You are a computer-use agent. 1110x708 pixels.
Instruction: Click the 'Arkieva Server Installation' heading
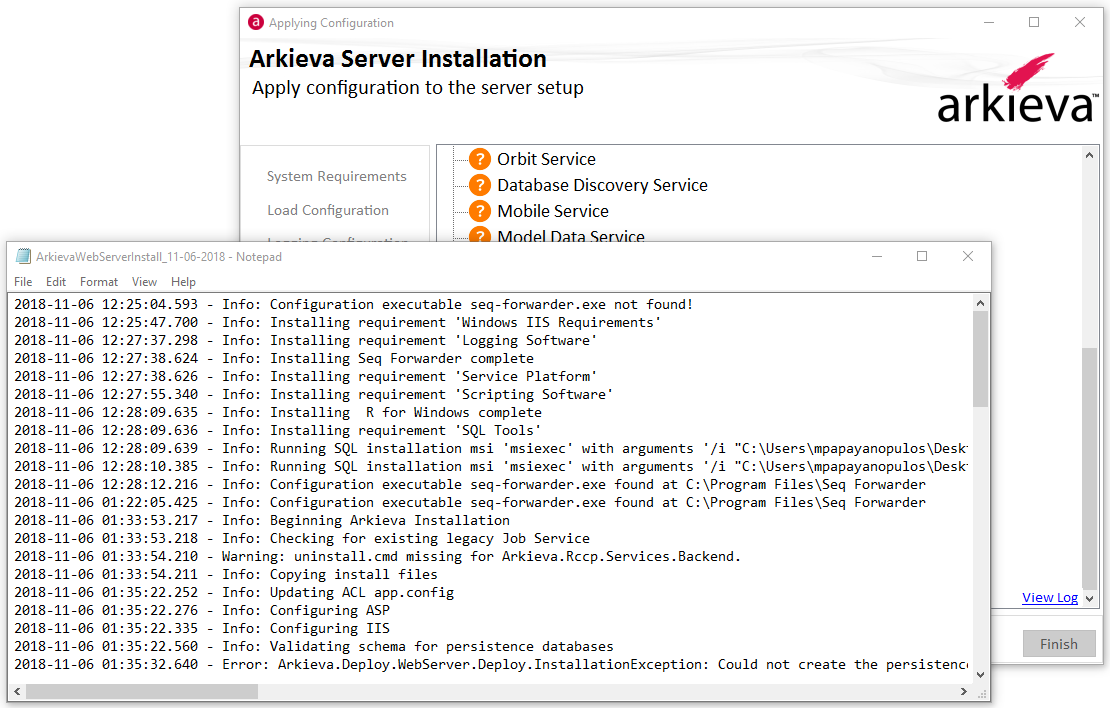point(398,59)
